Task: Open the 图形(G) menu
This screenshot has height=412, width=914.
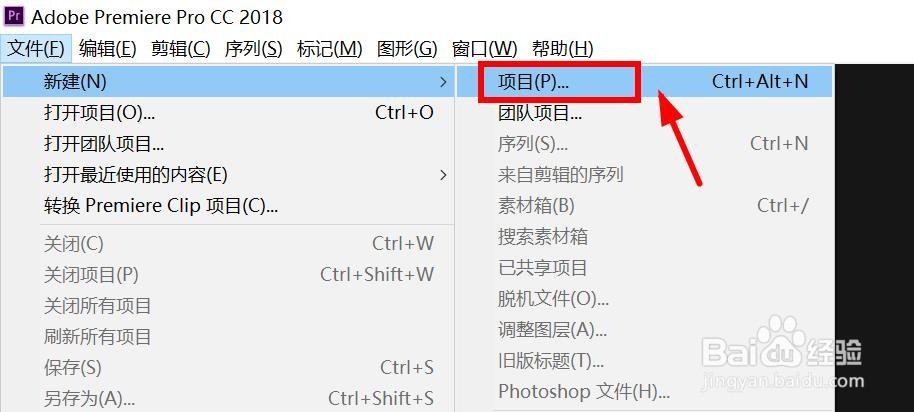Action: tap(407, 48)
